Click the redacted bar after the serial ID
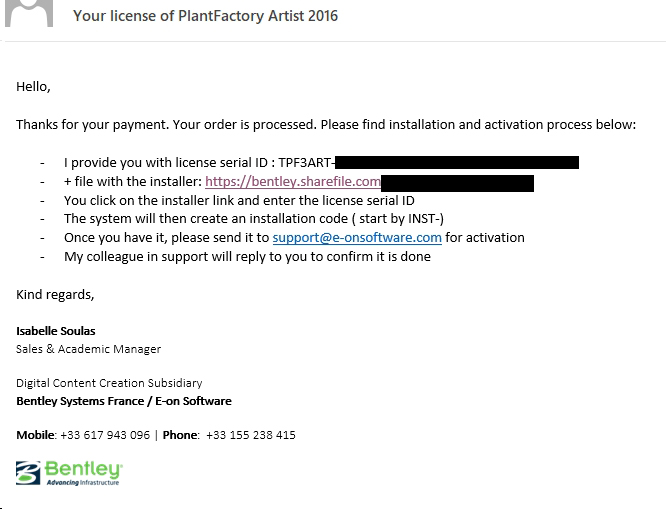 [457, 162]
